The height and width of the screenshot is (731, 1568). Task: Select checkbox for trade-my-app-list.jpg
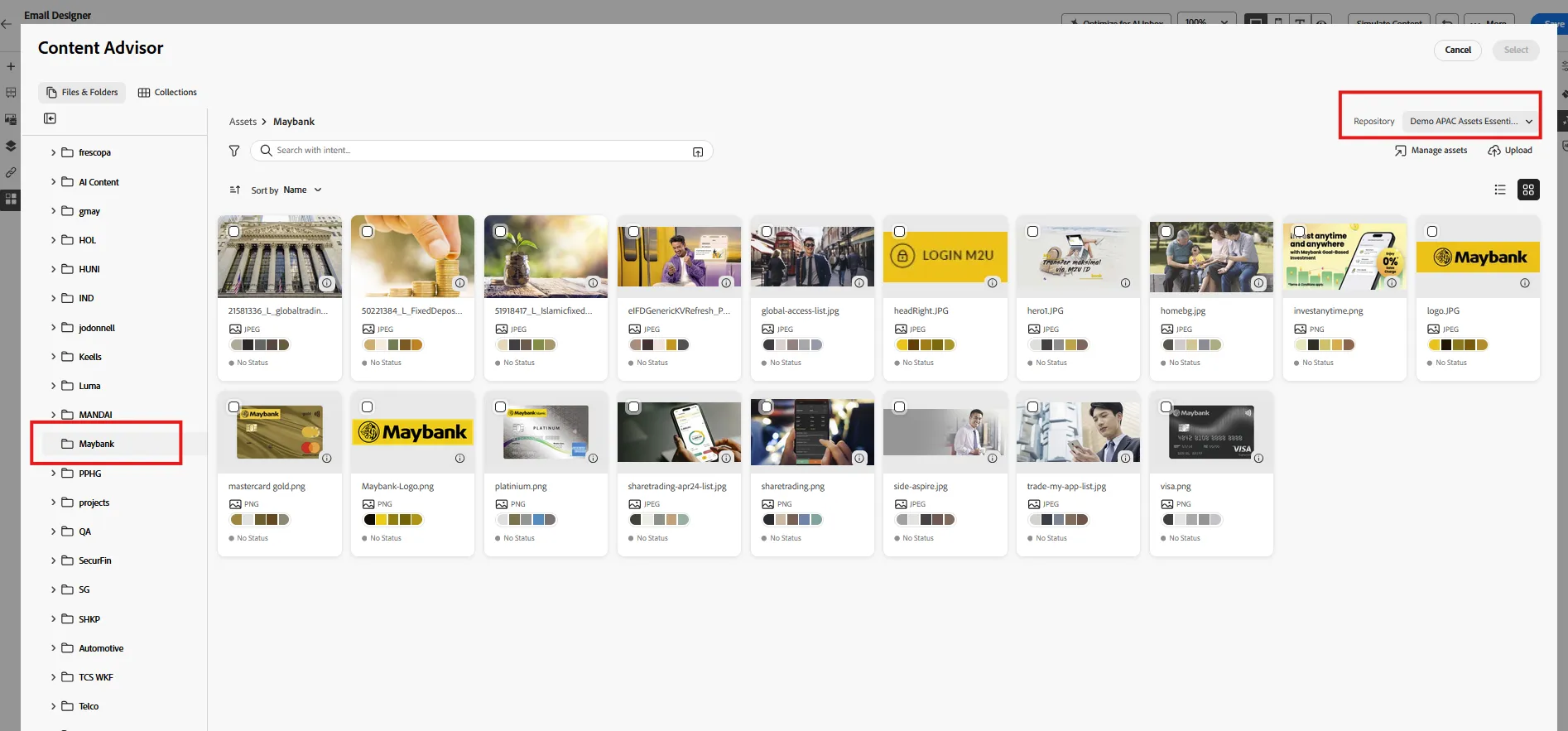tap(1033, 407)
